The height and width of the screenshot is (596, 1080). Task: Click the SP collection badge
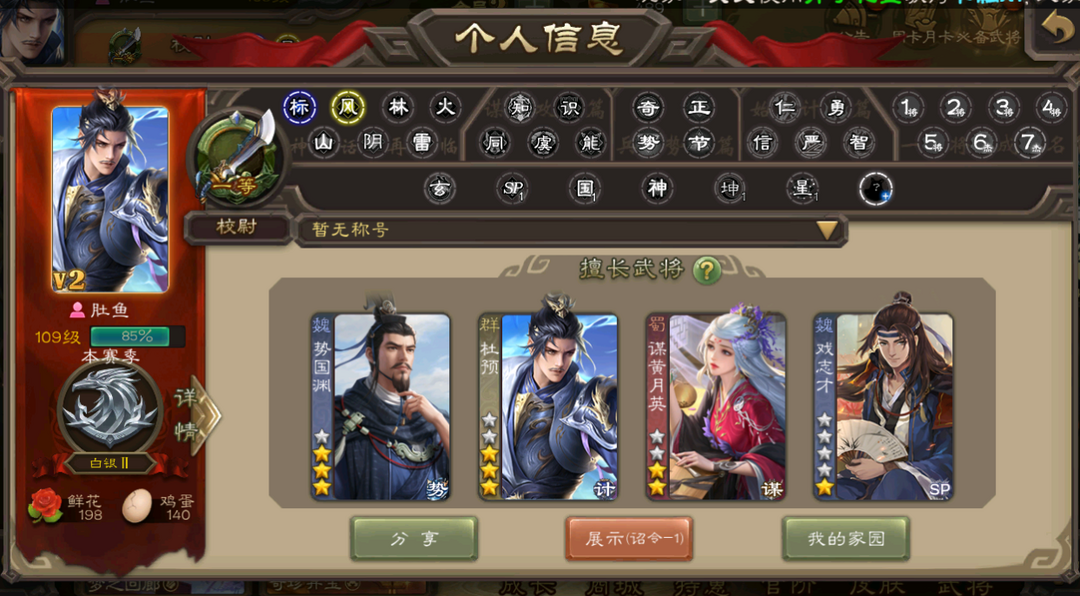(512, 187)
